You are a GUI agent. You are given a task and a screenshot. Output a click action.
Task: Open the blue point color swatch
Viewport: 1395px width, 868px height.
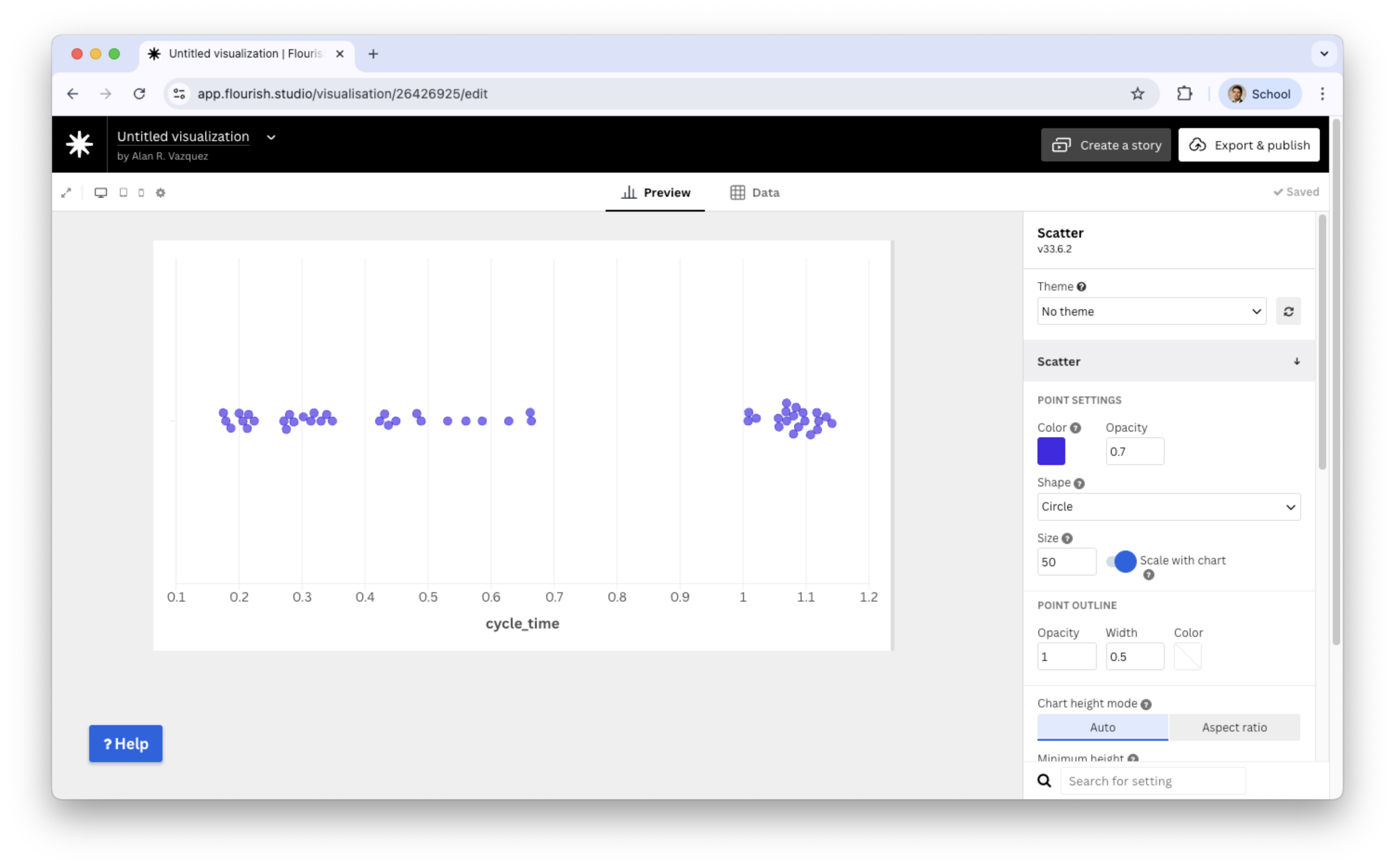(x=1051, y=451)
